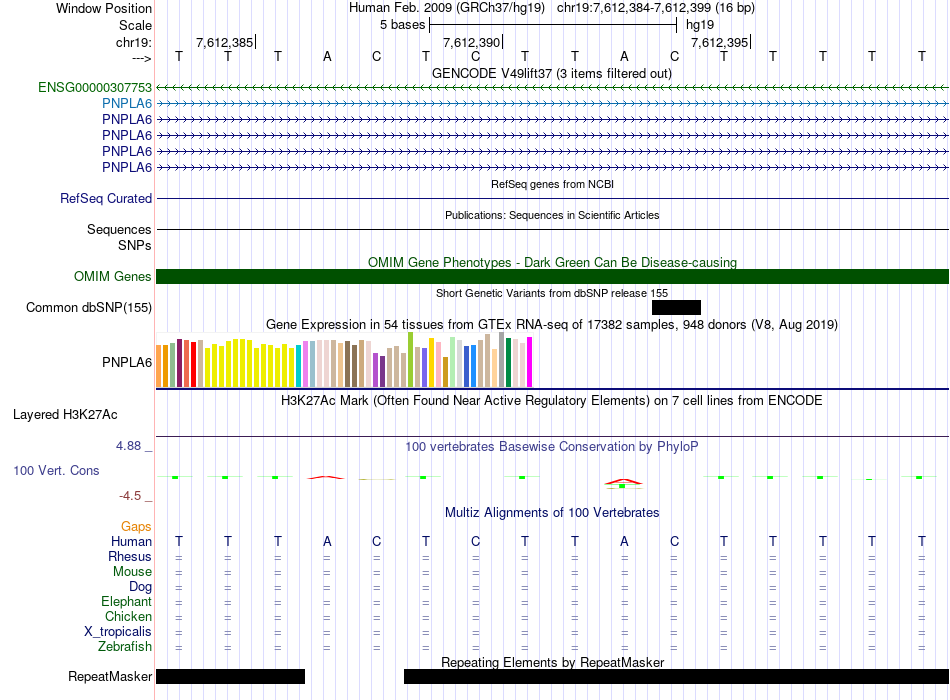Click the ---> strand direction arrow label

[x=142, y=58]
